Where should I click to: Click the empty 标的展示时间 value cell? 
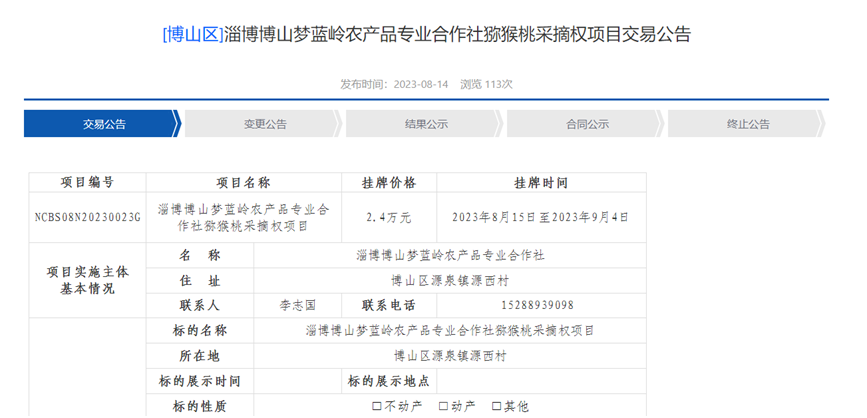297,381
